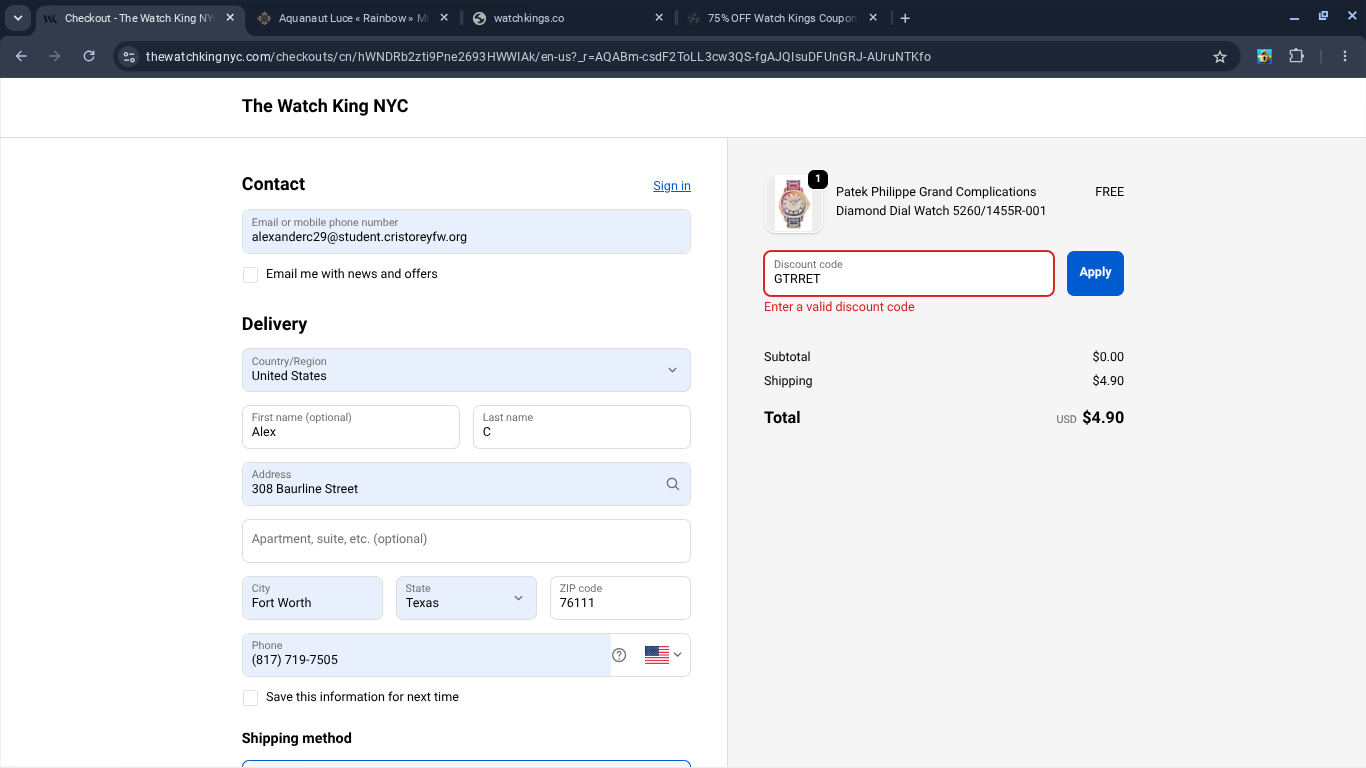Open a new browser tab
This screenshot has height=768, width=1366.
[x=905, y=18]
